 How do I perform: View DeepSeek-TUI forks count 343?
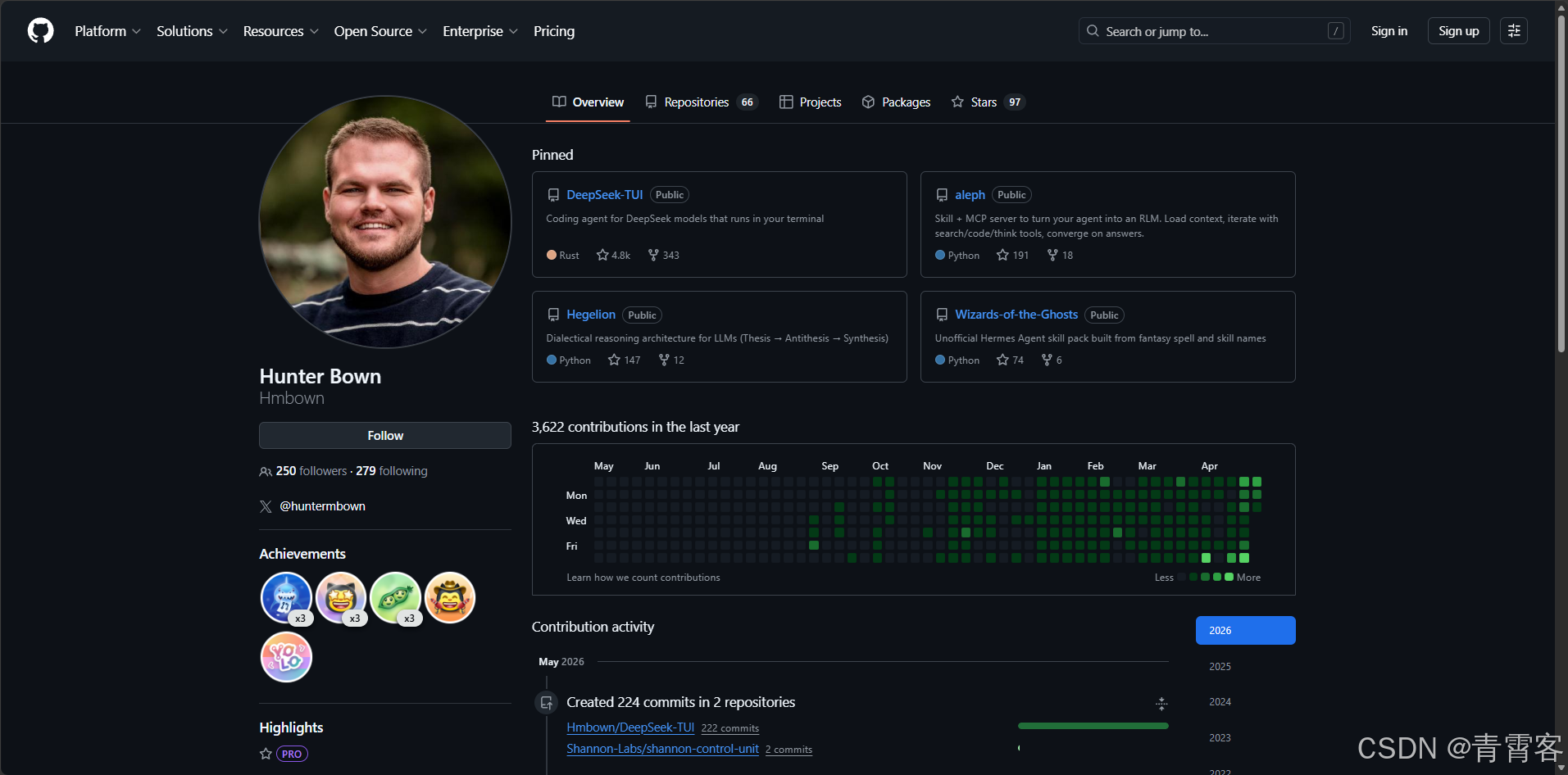pos(663,256)
